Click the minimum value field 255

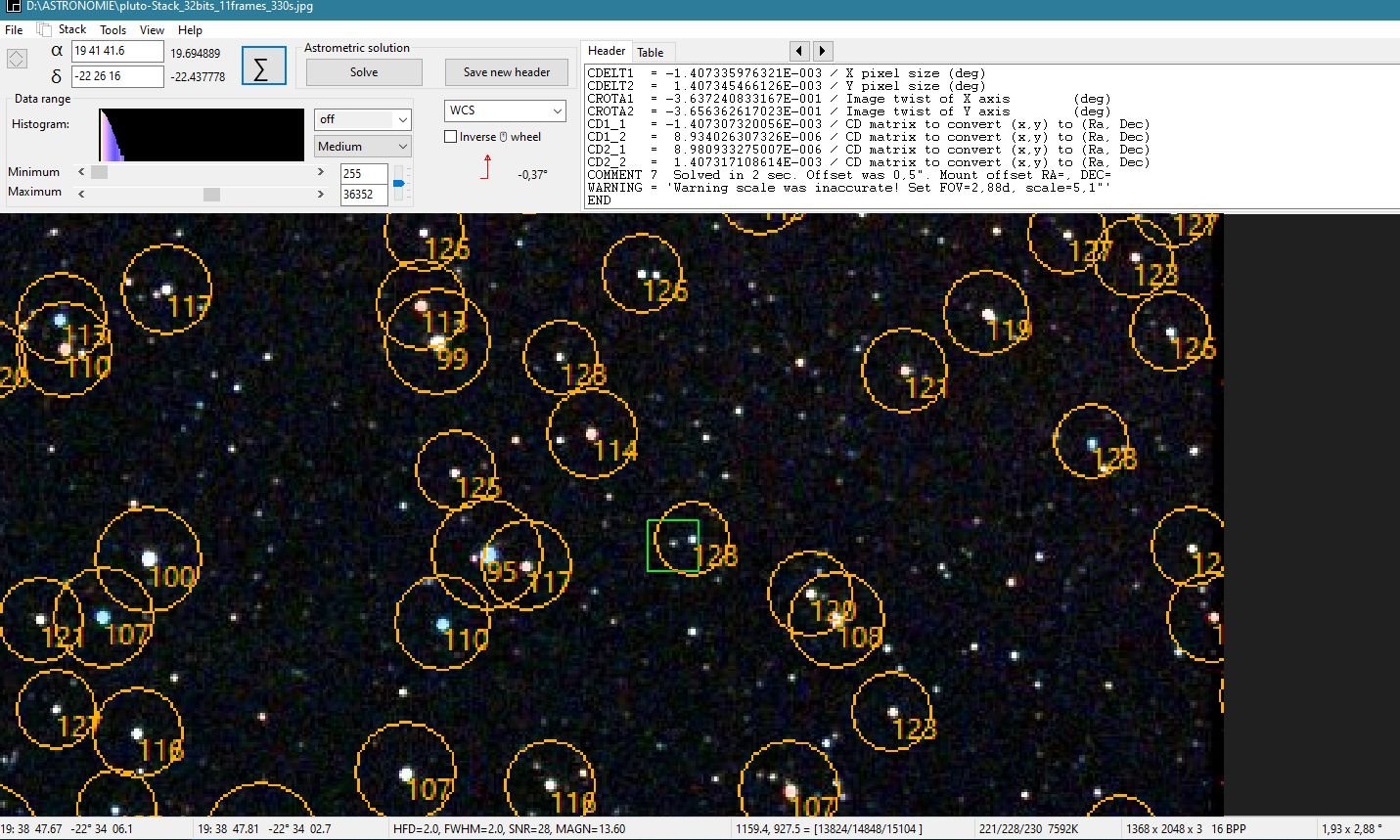(x=364, y=174)
